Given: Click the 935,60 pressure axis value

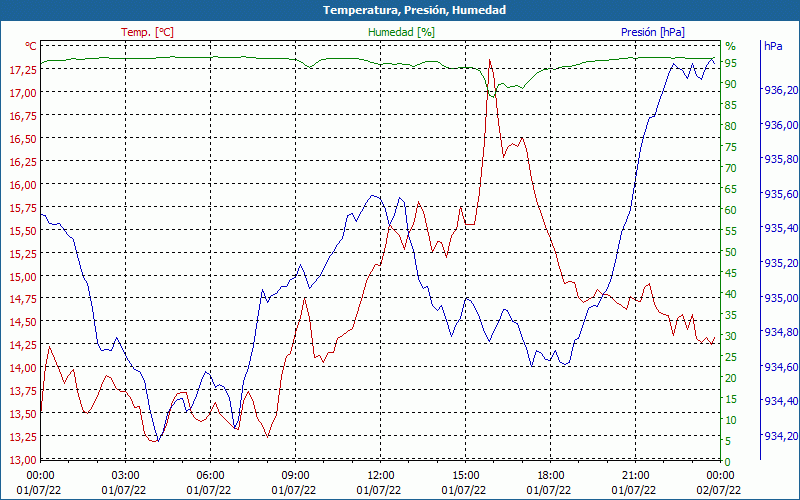Looking at the screenshot, I should (781, 194).
